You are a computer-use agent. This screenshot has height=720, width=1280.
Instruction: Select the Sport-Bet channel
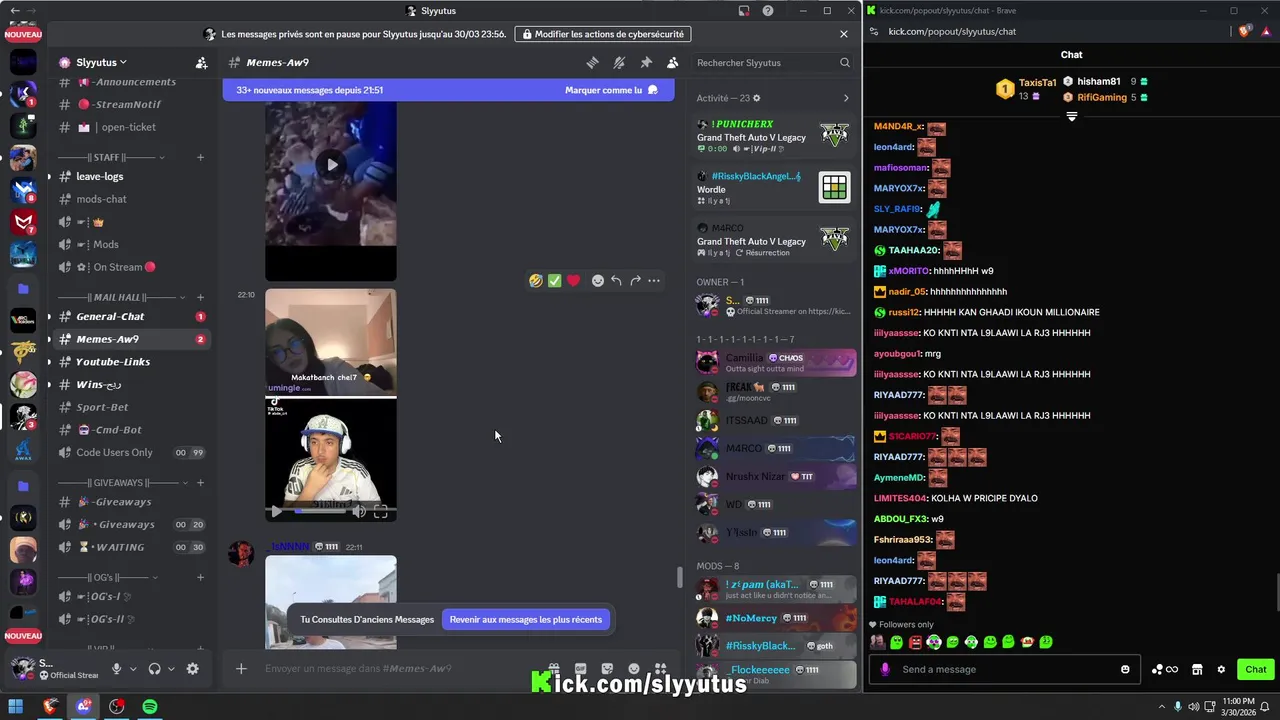point(132,407)
